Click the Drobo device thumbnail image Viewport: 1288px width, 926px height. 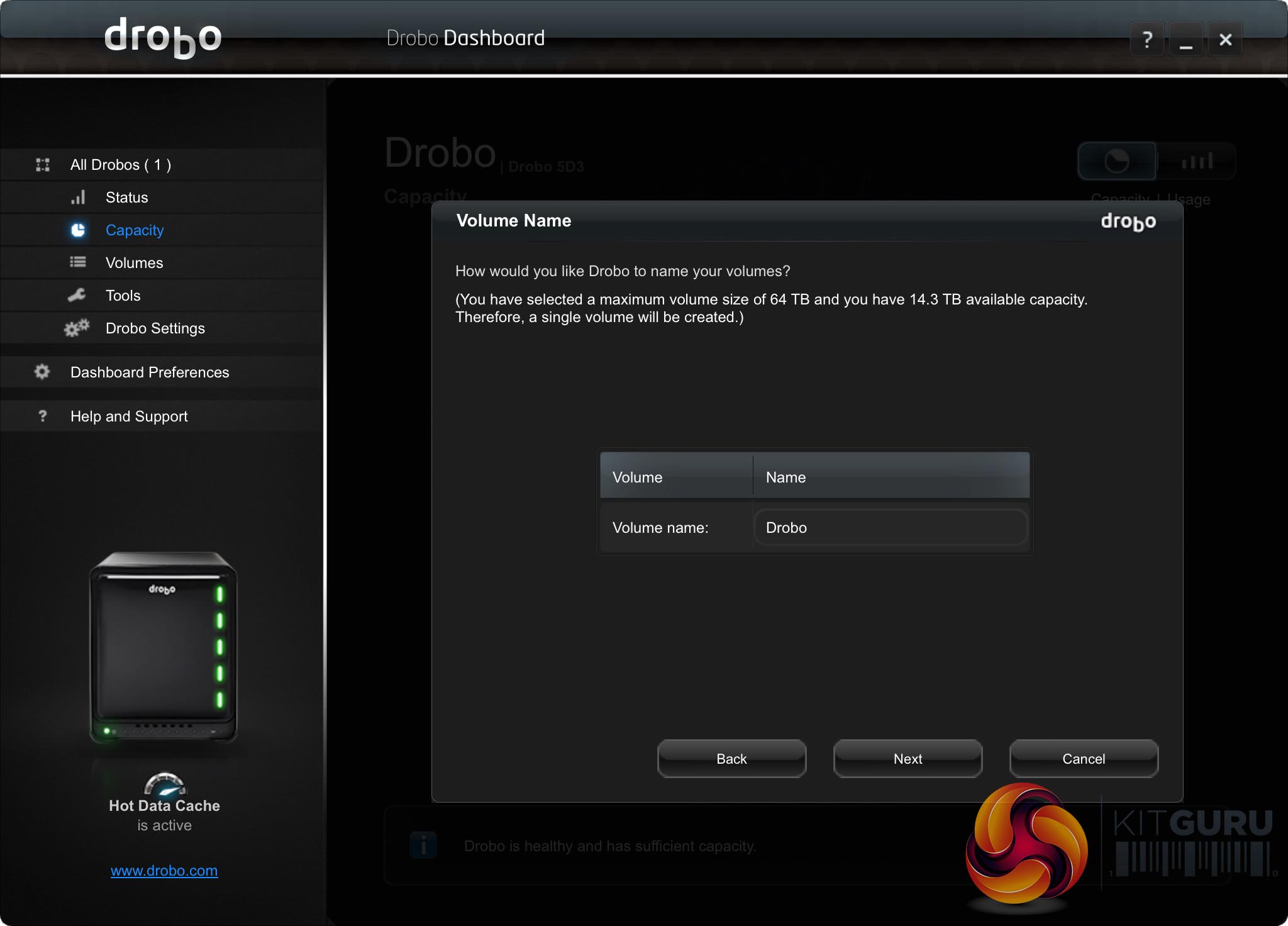point(164,648)
